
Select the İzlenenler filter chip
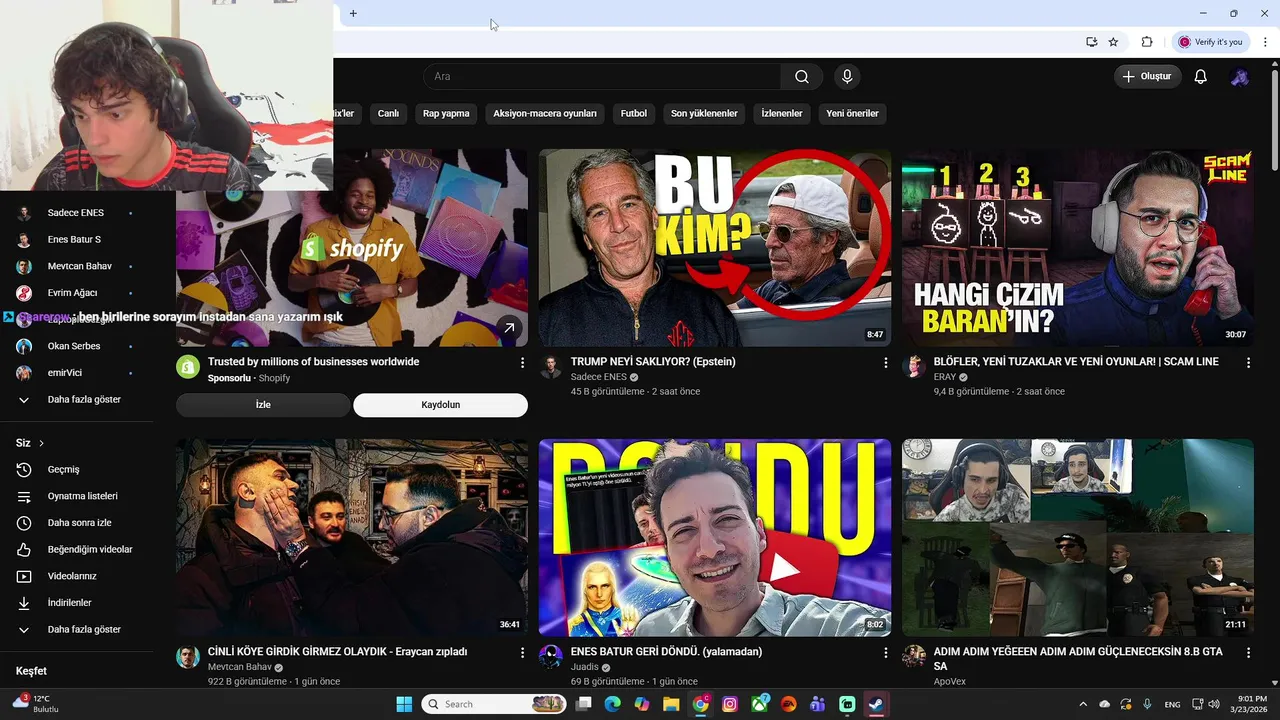(x=782, y=114)
